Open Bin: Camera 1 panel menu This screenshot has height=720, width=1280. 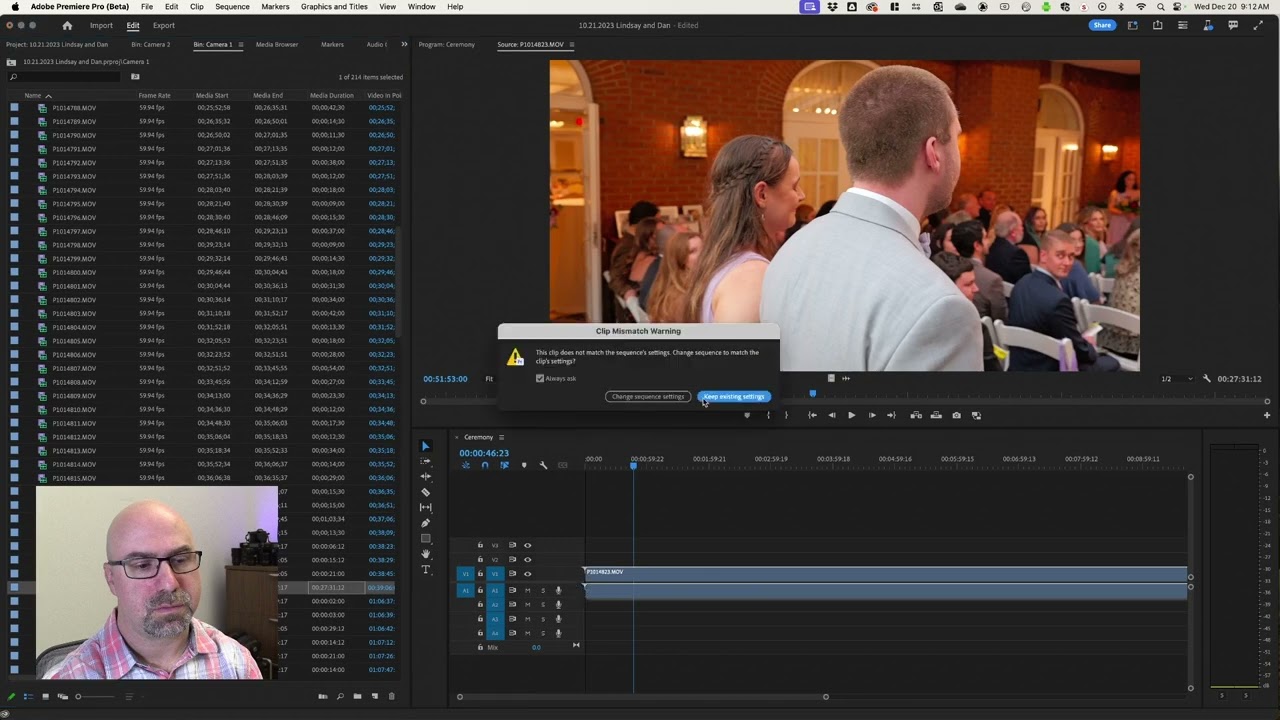pyautogui.click(x=239, y=44)
